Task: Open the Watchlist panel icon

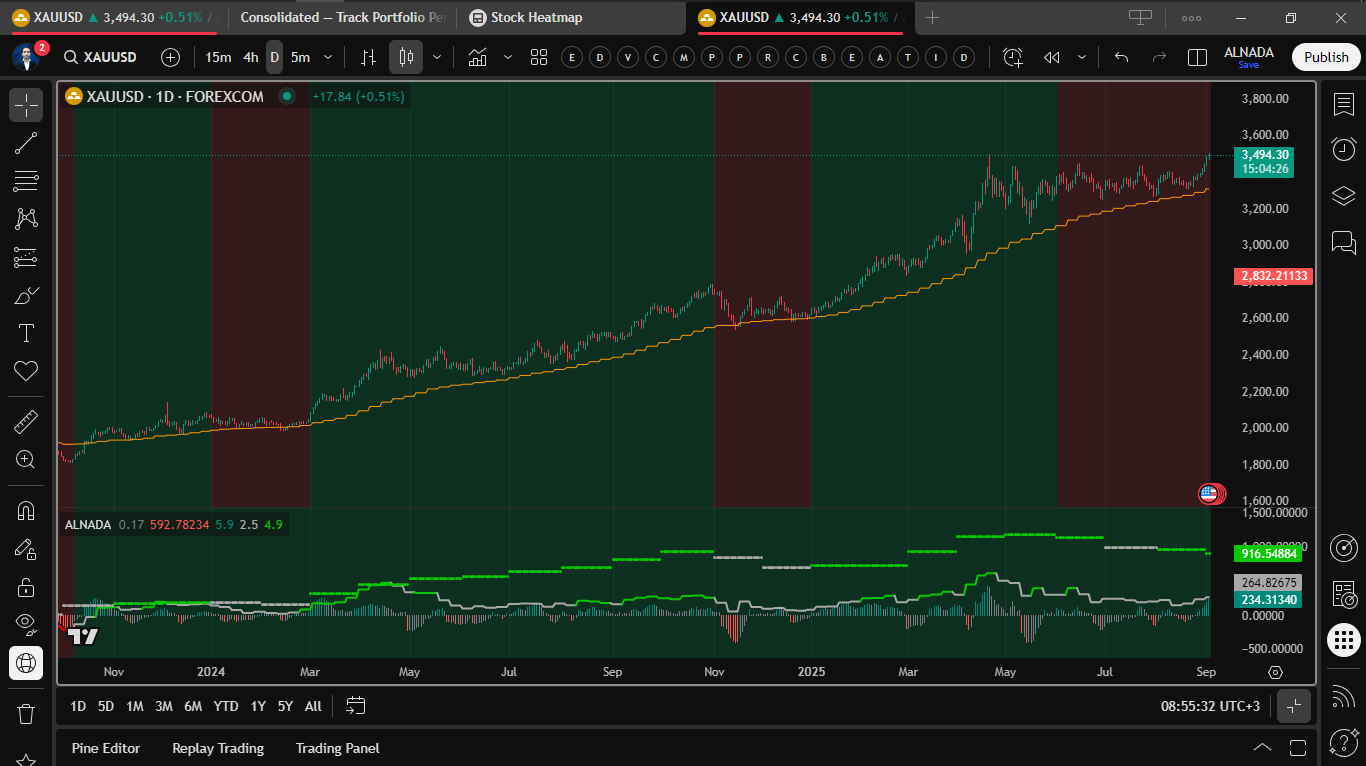Action: [x=1344, y=104]
